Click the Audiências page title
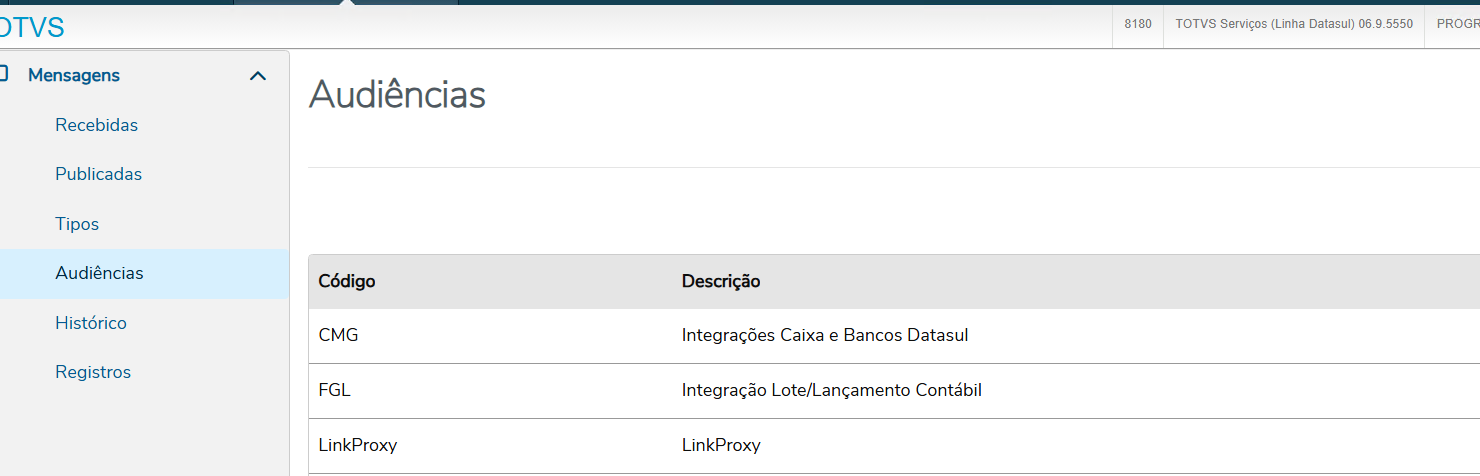The width and height of the screenshot is (1480, 476). tap(397, 95)
